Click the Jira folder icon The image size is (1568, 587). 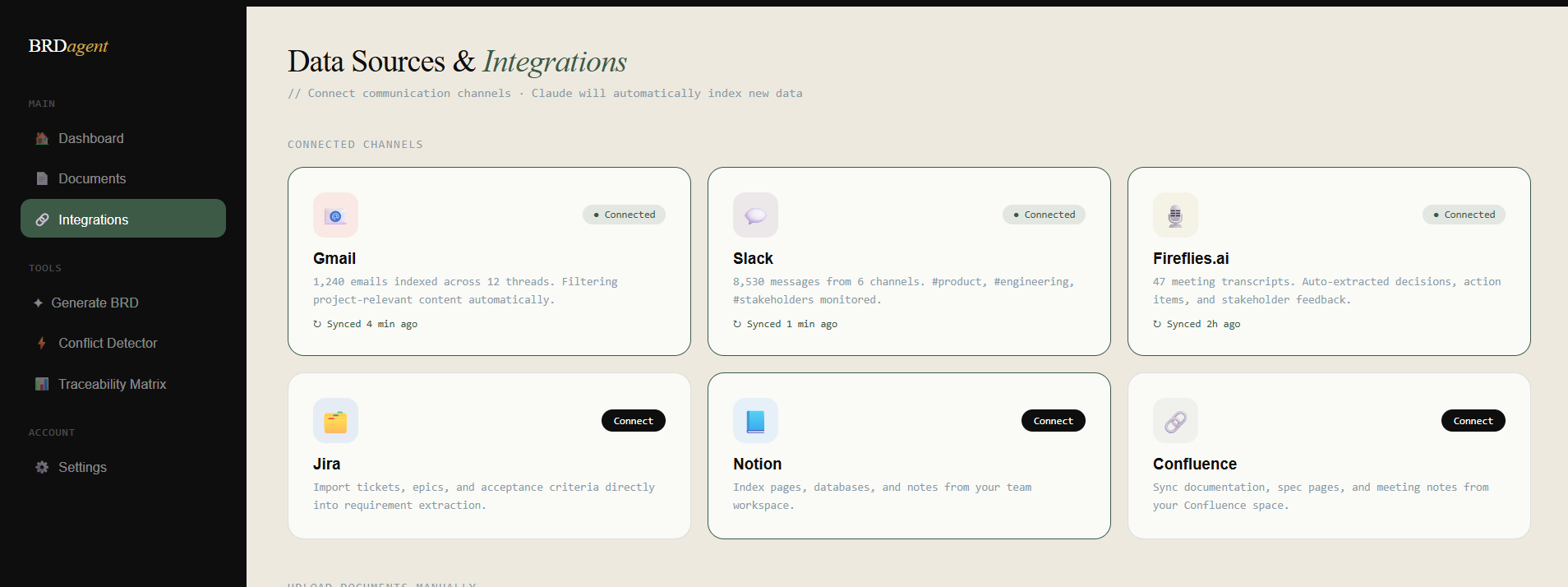[x=335, y=421]
